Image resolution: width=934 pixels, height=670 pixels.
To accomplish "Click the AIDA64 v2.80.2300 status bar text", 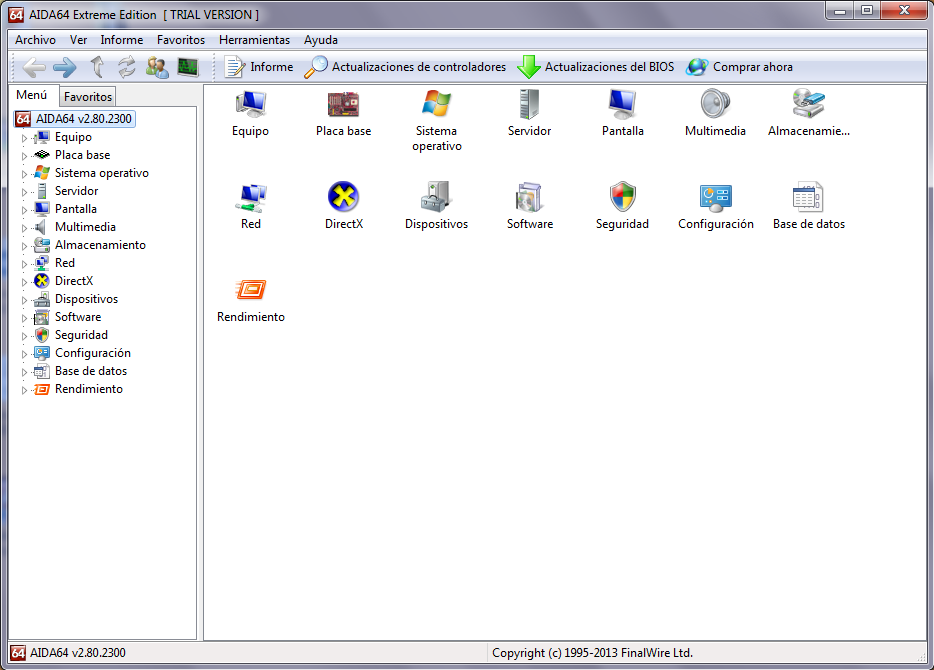I will (x=77, y=653).
